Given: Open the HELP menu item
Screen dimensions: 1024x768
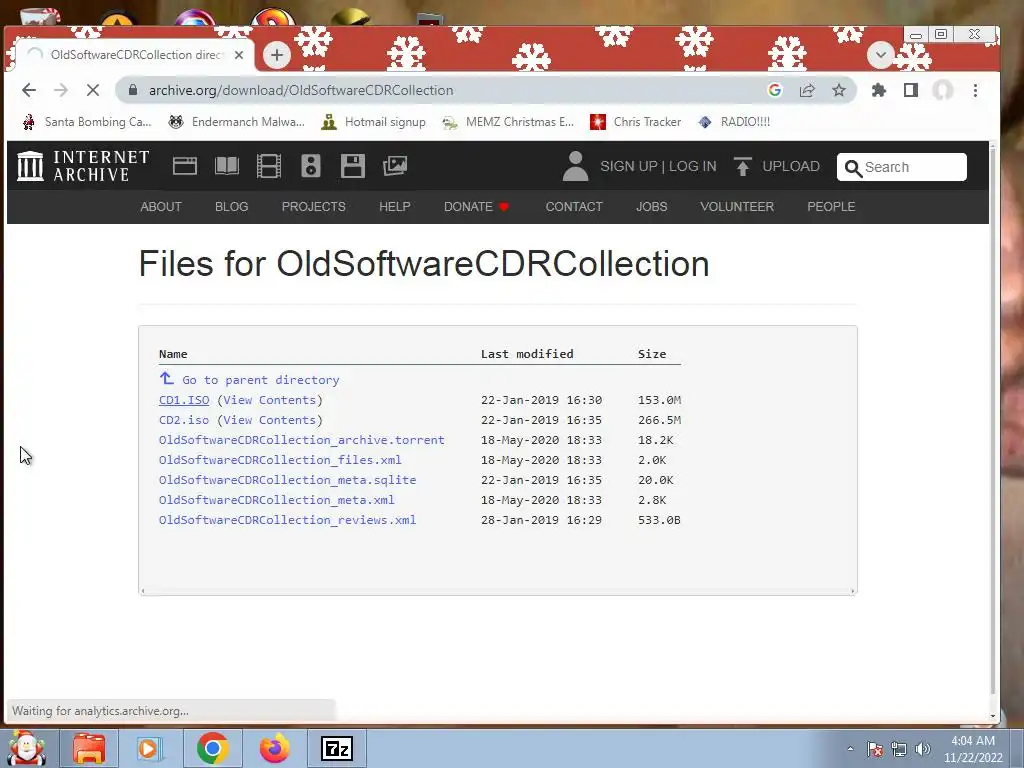Looking at the screenshot, I should pos(394,207).
